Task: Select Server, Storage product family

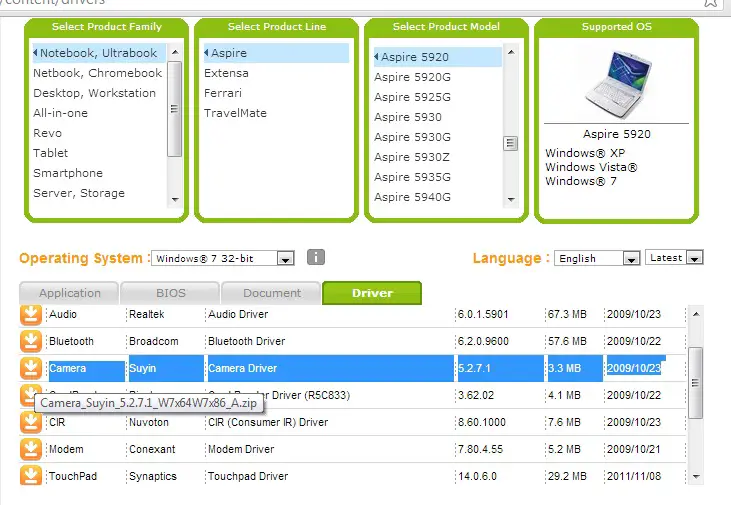Action: coord(79,193)
